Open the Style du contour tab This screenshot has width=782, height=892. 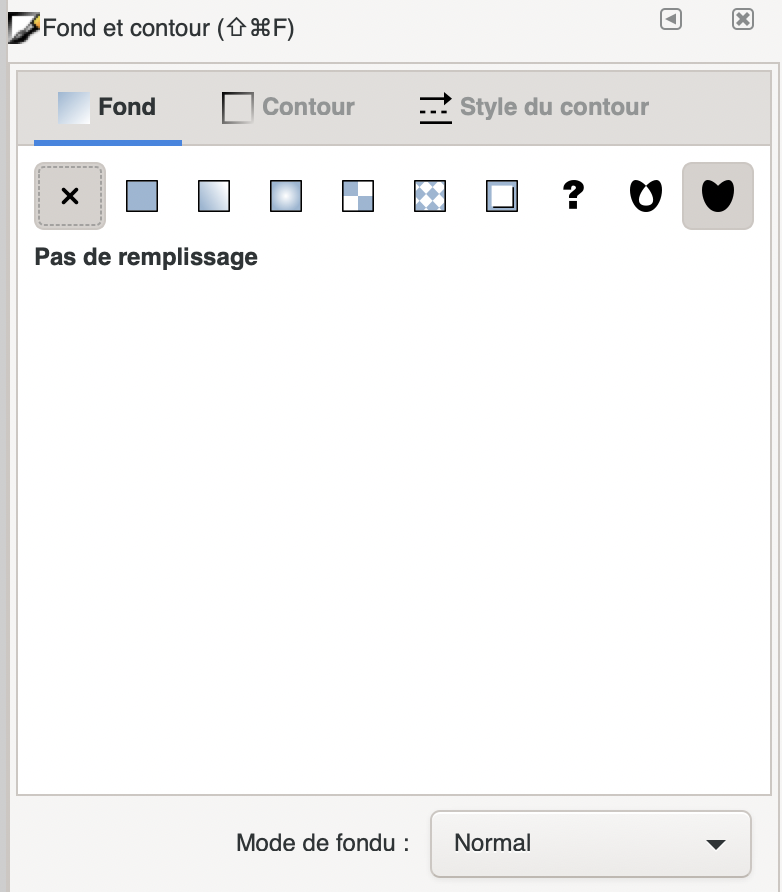[534, 107]
